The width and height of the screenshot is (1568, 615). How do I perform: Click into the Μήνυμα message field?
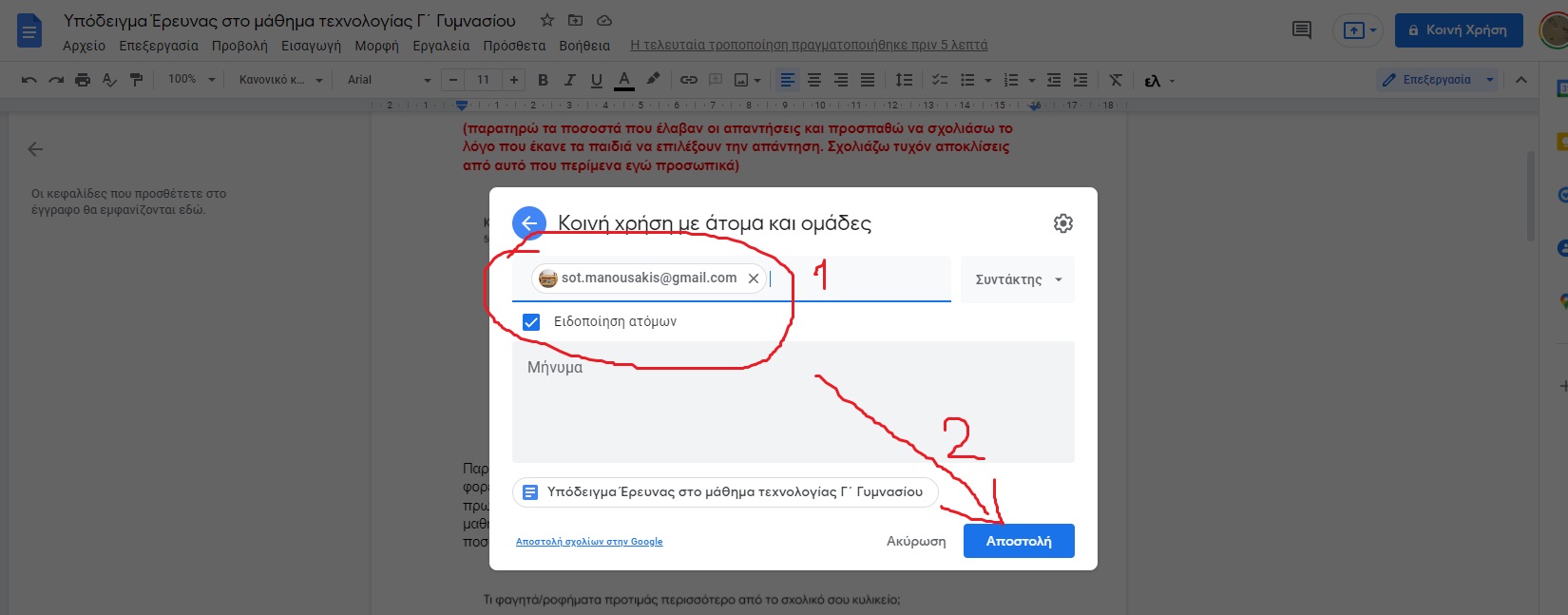pyautogui.click(x=794, y=402)
